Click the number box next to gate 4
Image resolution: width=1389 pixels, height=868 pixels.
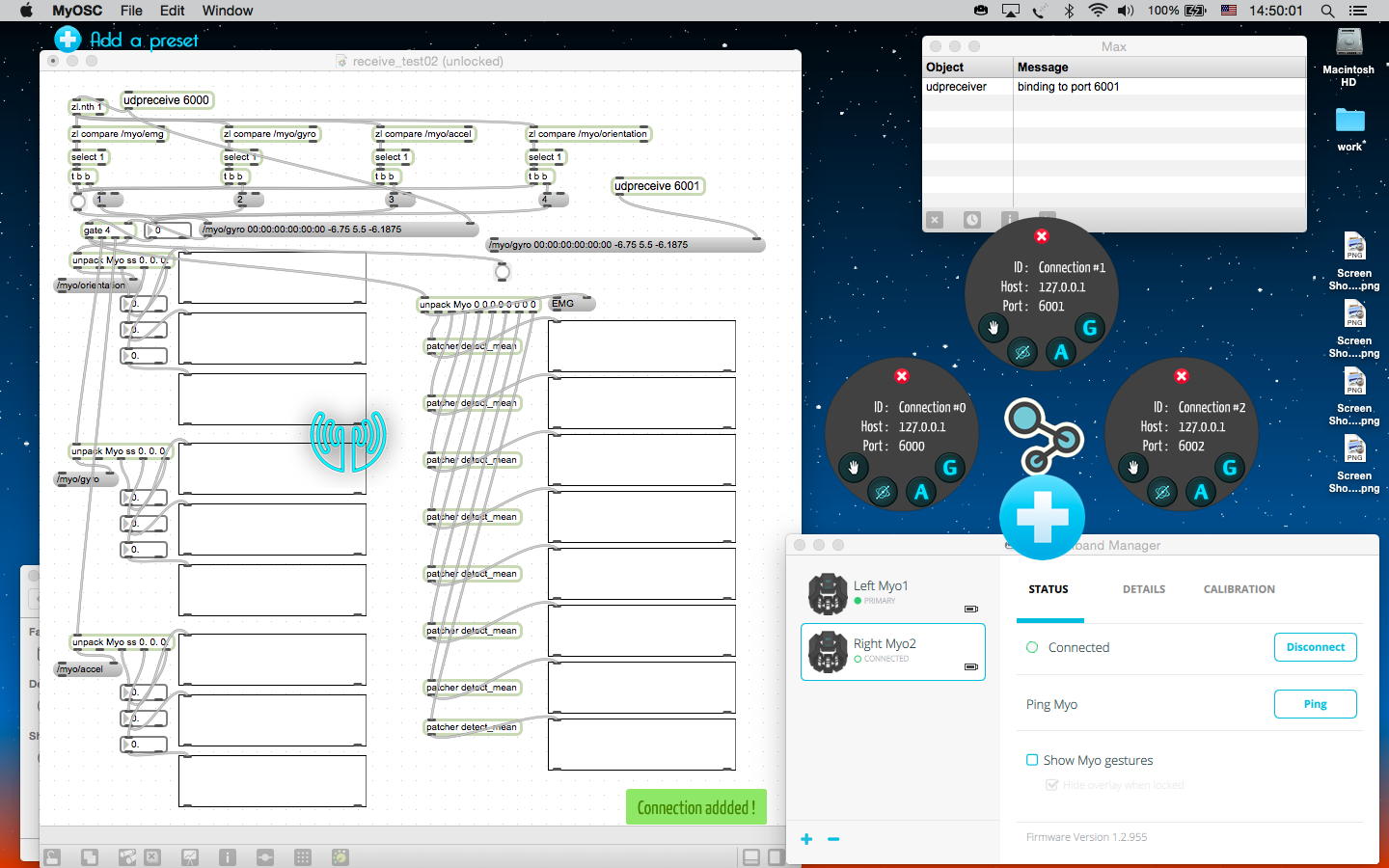click(167, 231)
